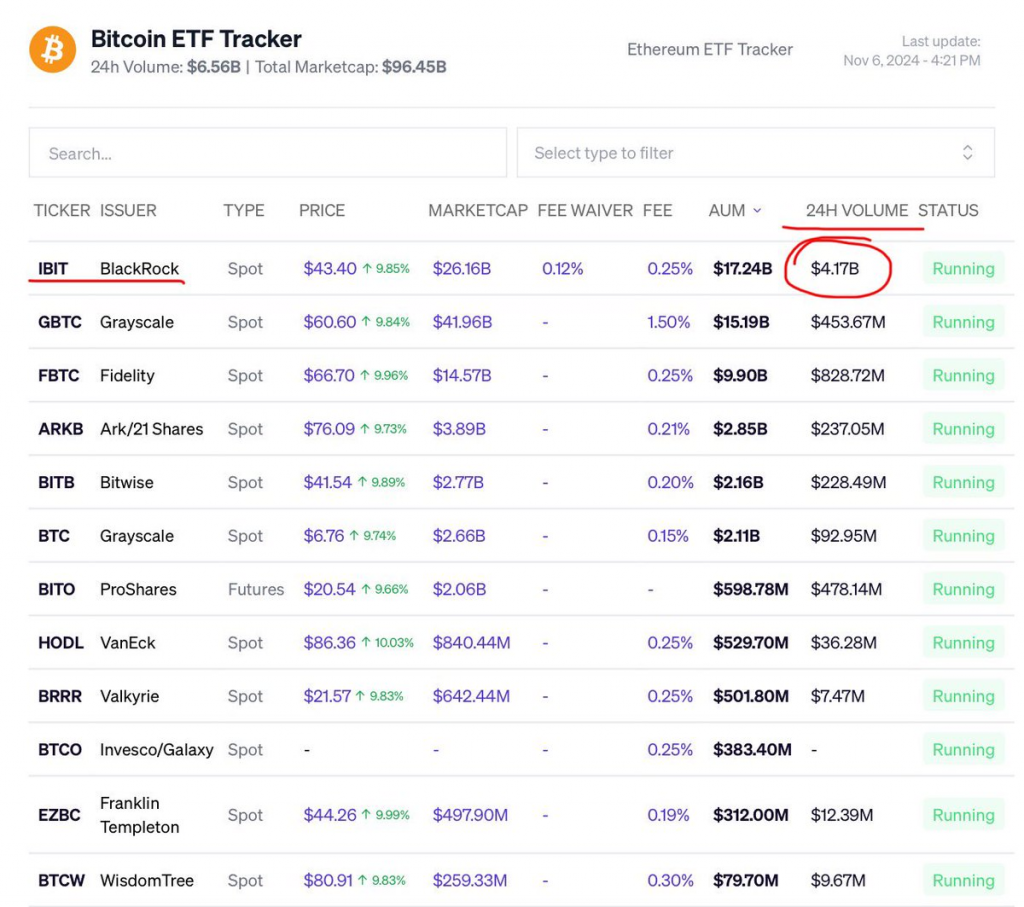This screenshot has height=907, width=1024.
Task: Click the orange Bitcoin logo icon
Action: point(53,50)
